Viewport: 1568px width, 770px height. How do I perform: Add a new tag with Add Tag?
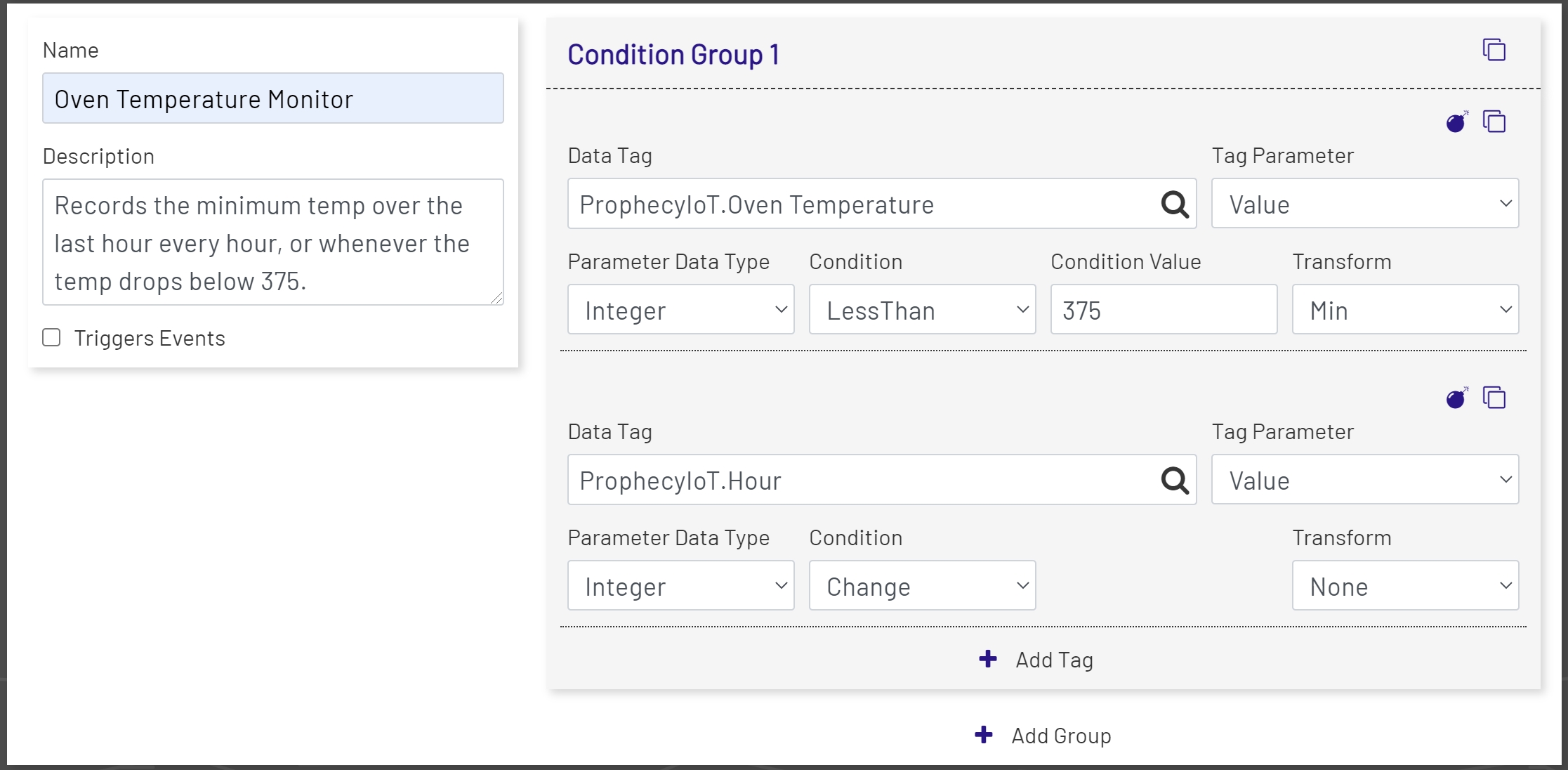1036,659
